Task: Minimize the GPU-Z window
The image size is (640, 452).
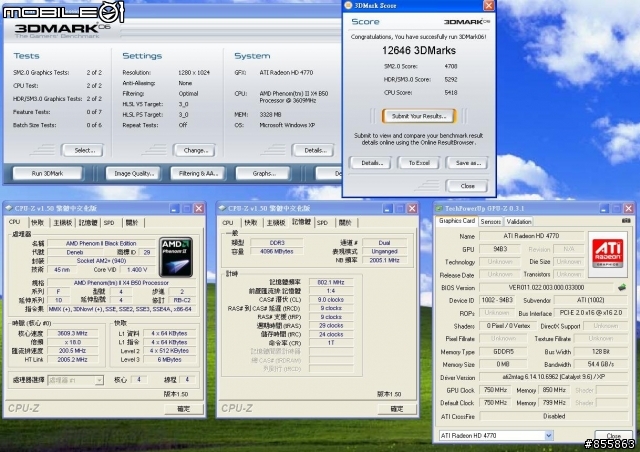Action: tap(604, 209)
